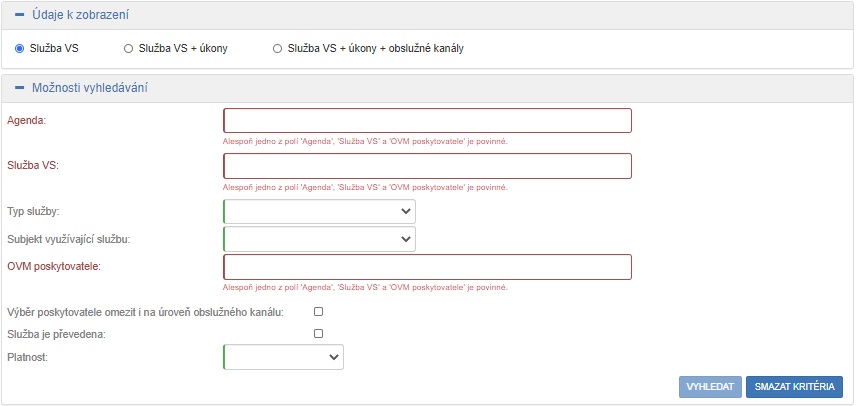Screen dimensions: 856x406
Task: Open the 'Typ služby' dropdown
Action: tap(319, 212)
